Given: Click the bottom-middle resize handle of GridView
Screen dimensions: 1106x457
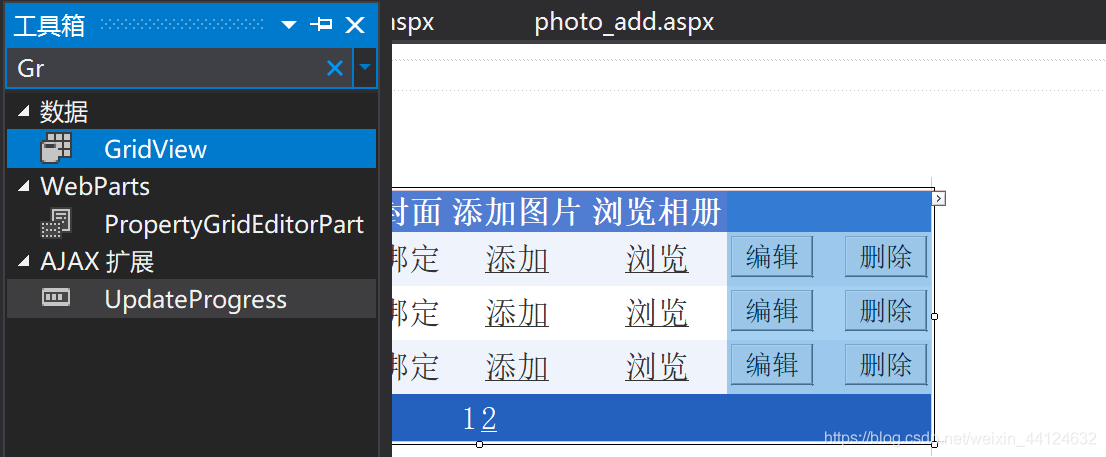Looking at the screenshot, I should click(480, 444).
